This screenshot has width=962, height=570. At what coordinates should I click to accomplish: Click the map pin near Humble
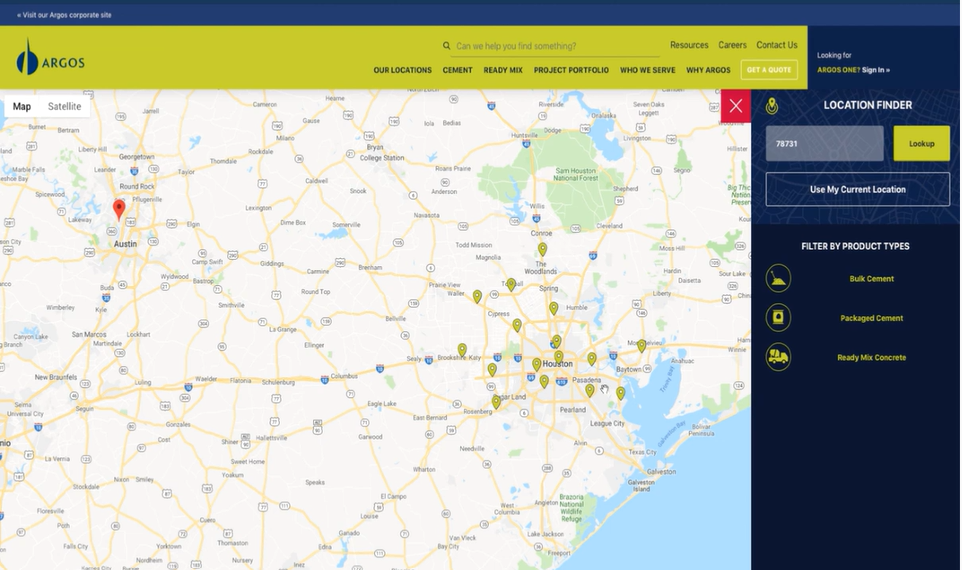pos(553,309)
